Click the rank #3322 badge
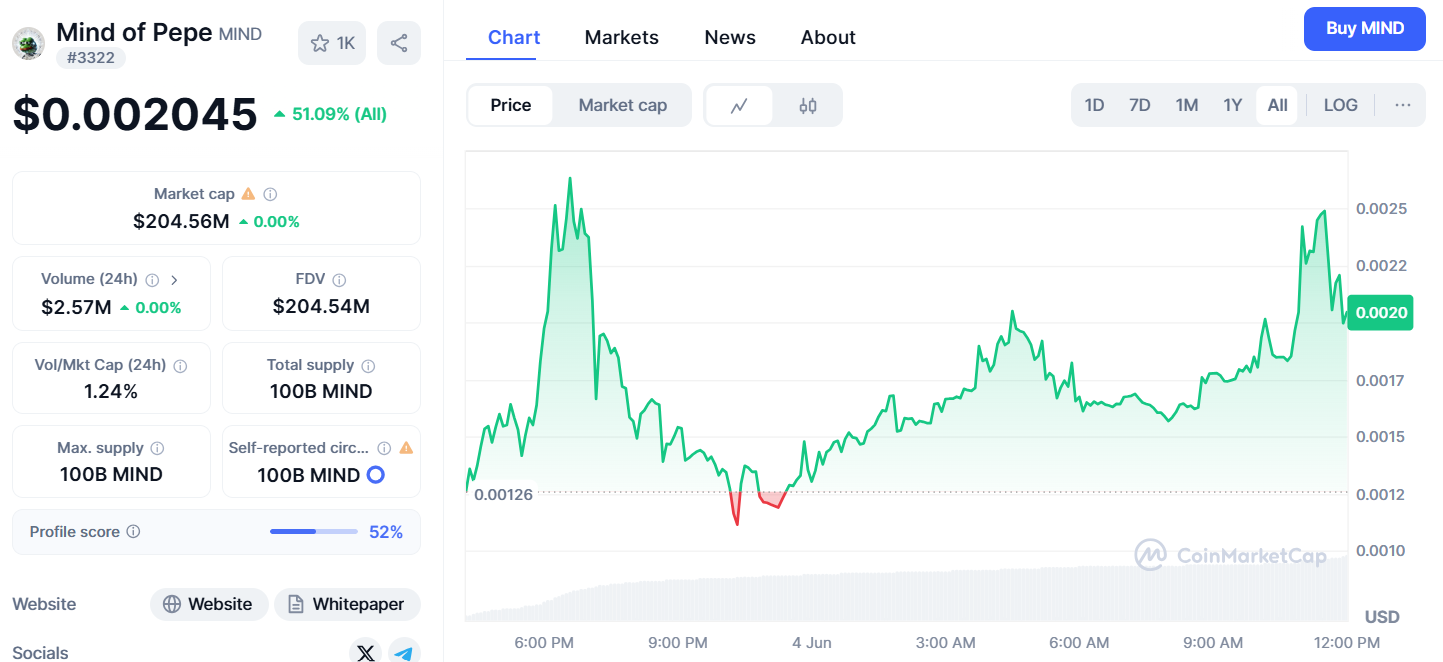Screen dimensions: 1443x662 [x=90, y=58]
